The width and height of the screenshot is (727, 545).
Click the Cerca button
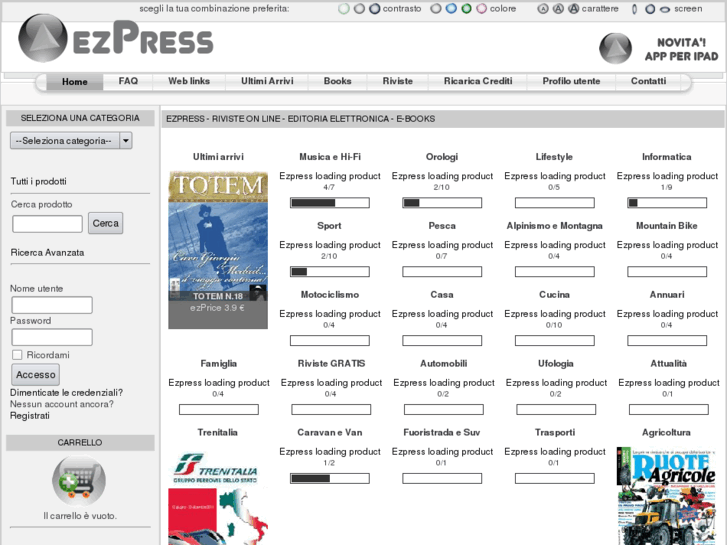[x=105, y=223]
